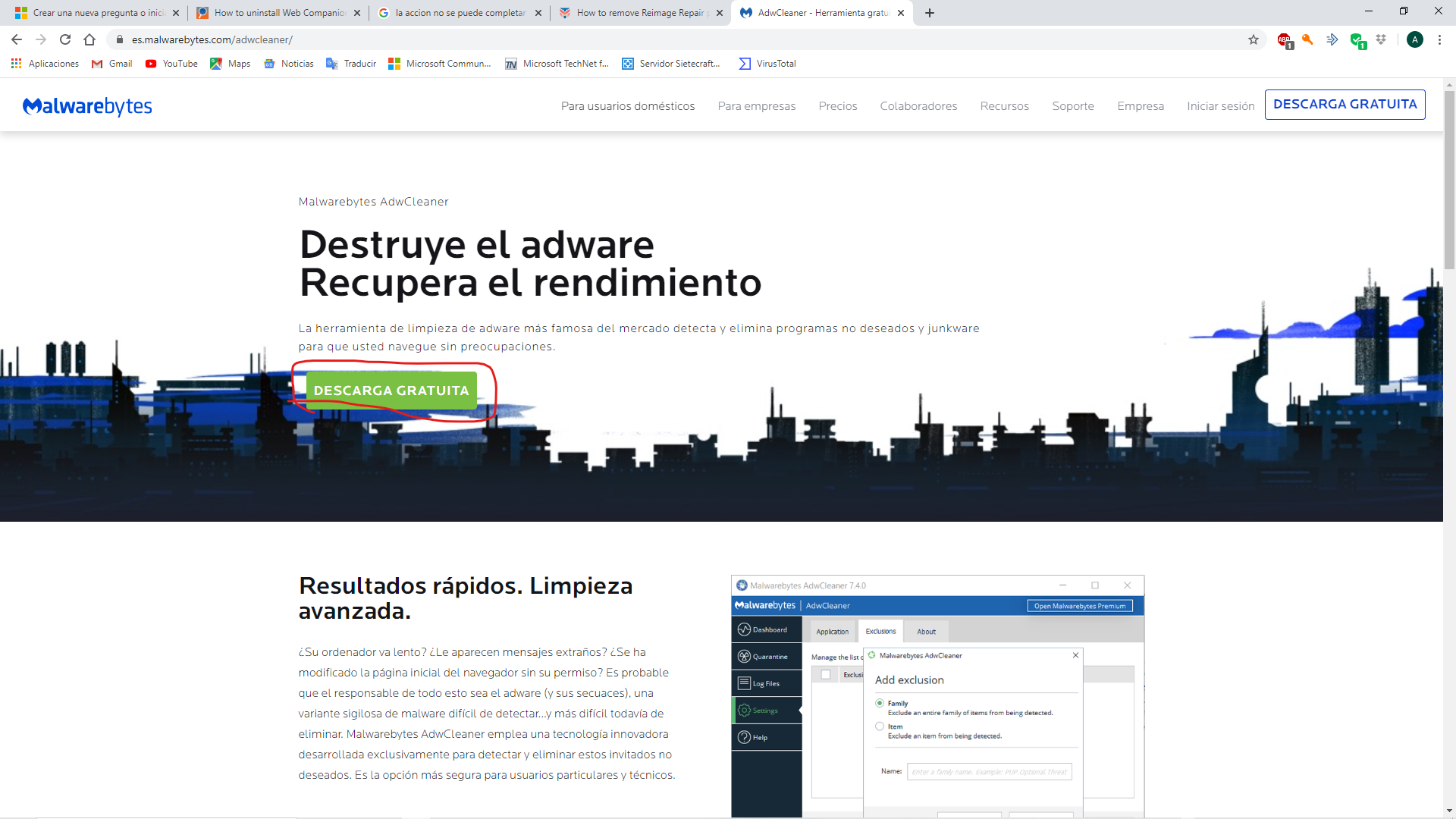Open the Noticias bookmark
Viewport: 1456px width, 819px height.
coord(289,64)
